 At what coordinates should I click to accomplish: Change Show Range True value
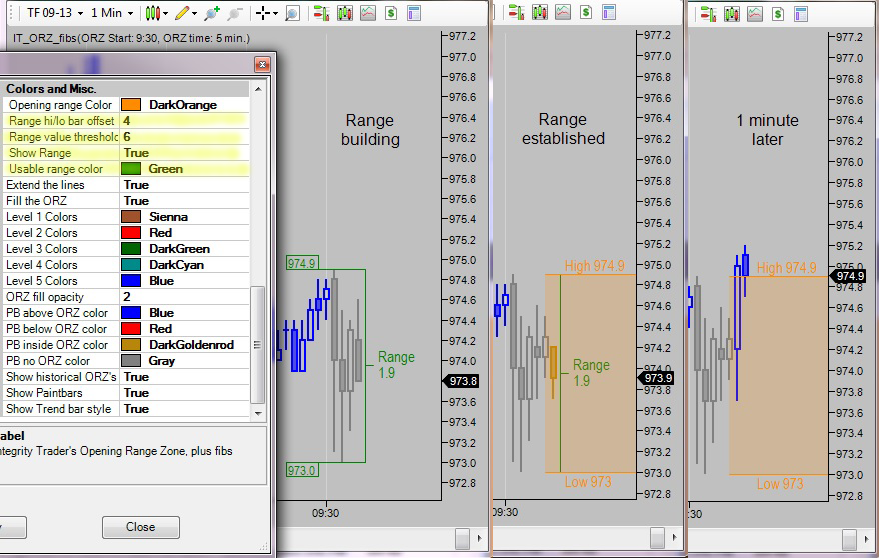tap(184, 153)
